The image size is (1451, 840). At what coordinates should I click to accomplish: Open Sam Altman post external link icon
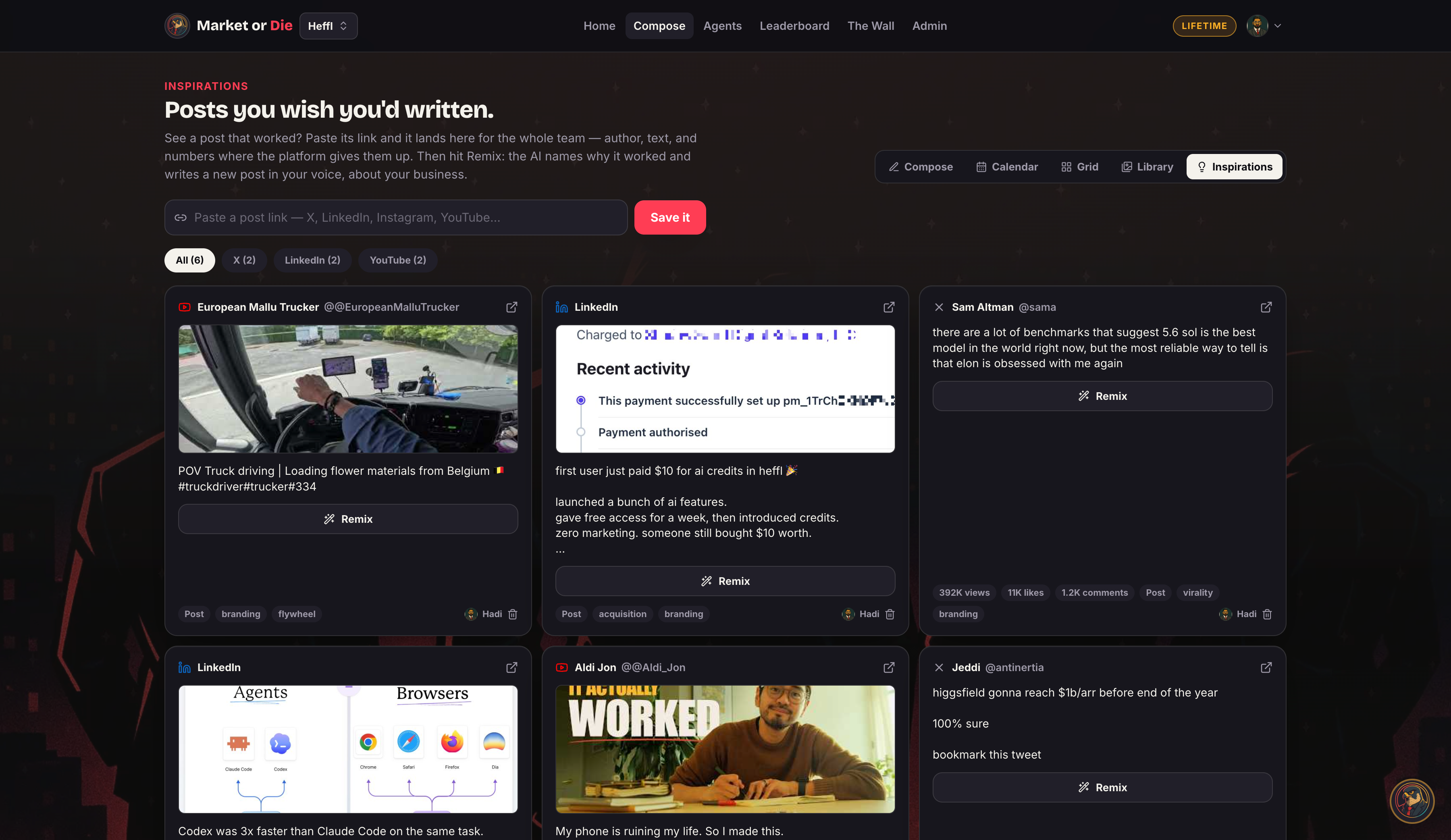click(x=1266, y=308)
